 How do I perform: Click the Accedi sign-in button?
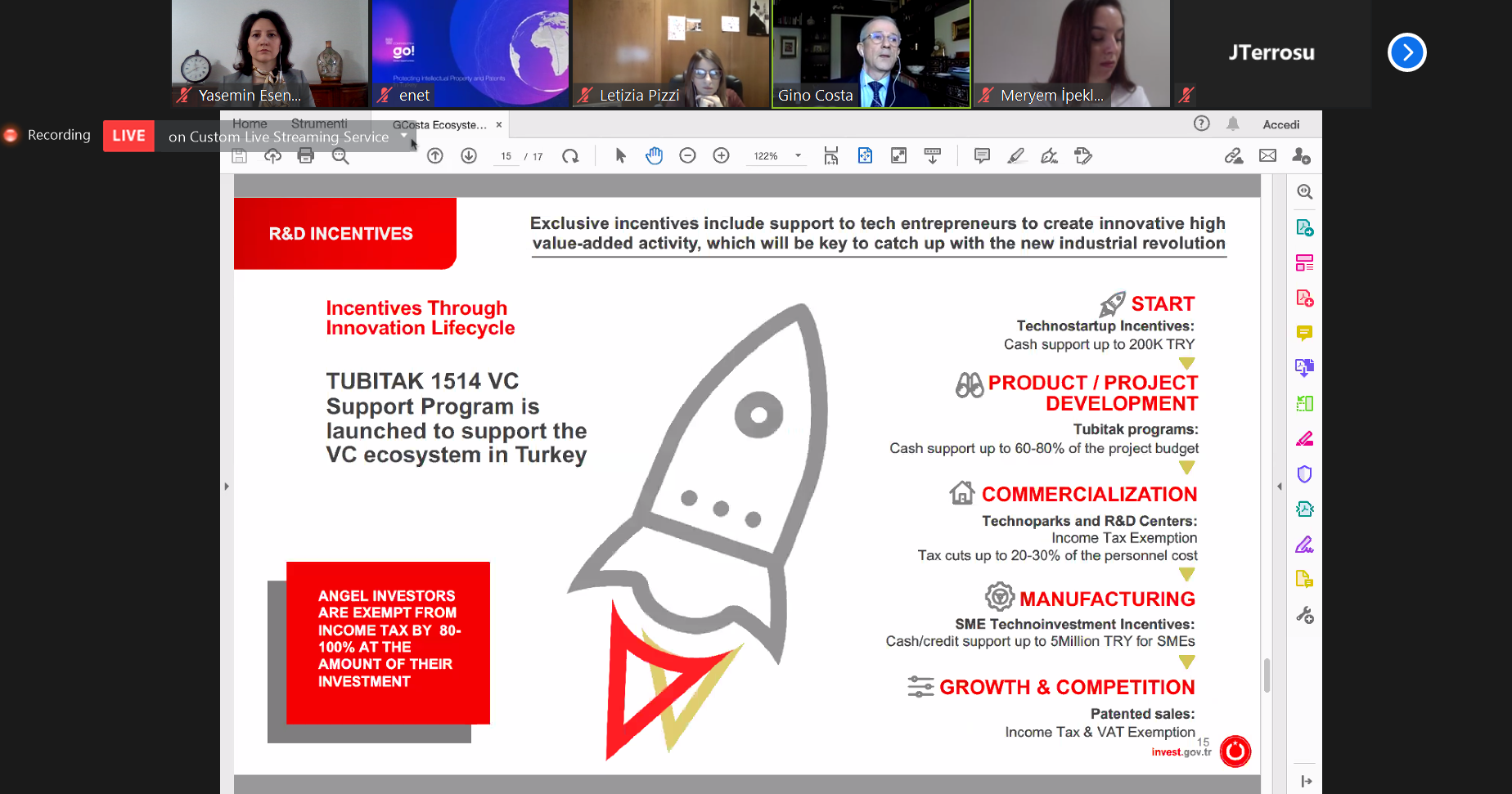point(1281,124)
